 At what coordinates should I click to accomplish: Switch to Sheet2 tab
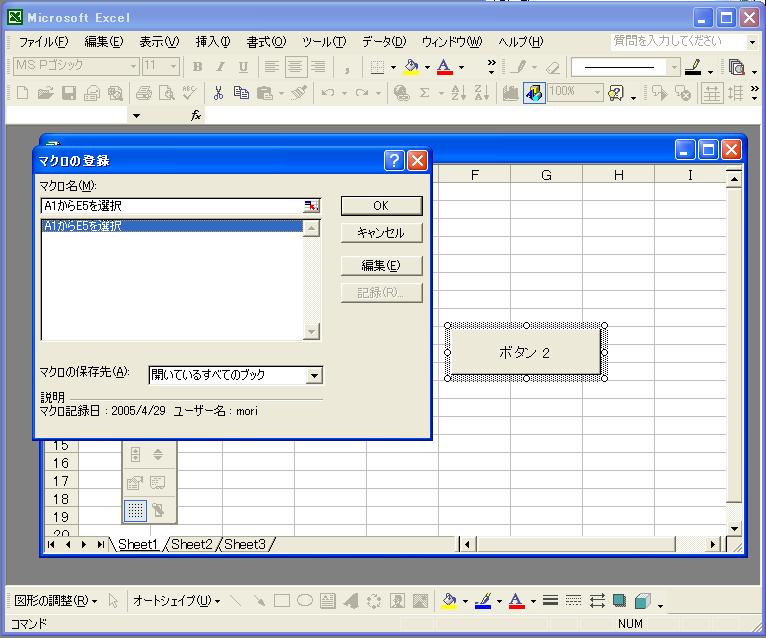tap(192, 544)
